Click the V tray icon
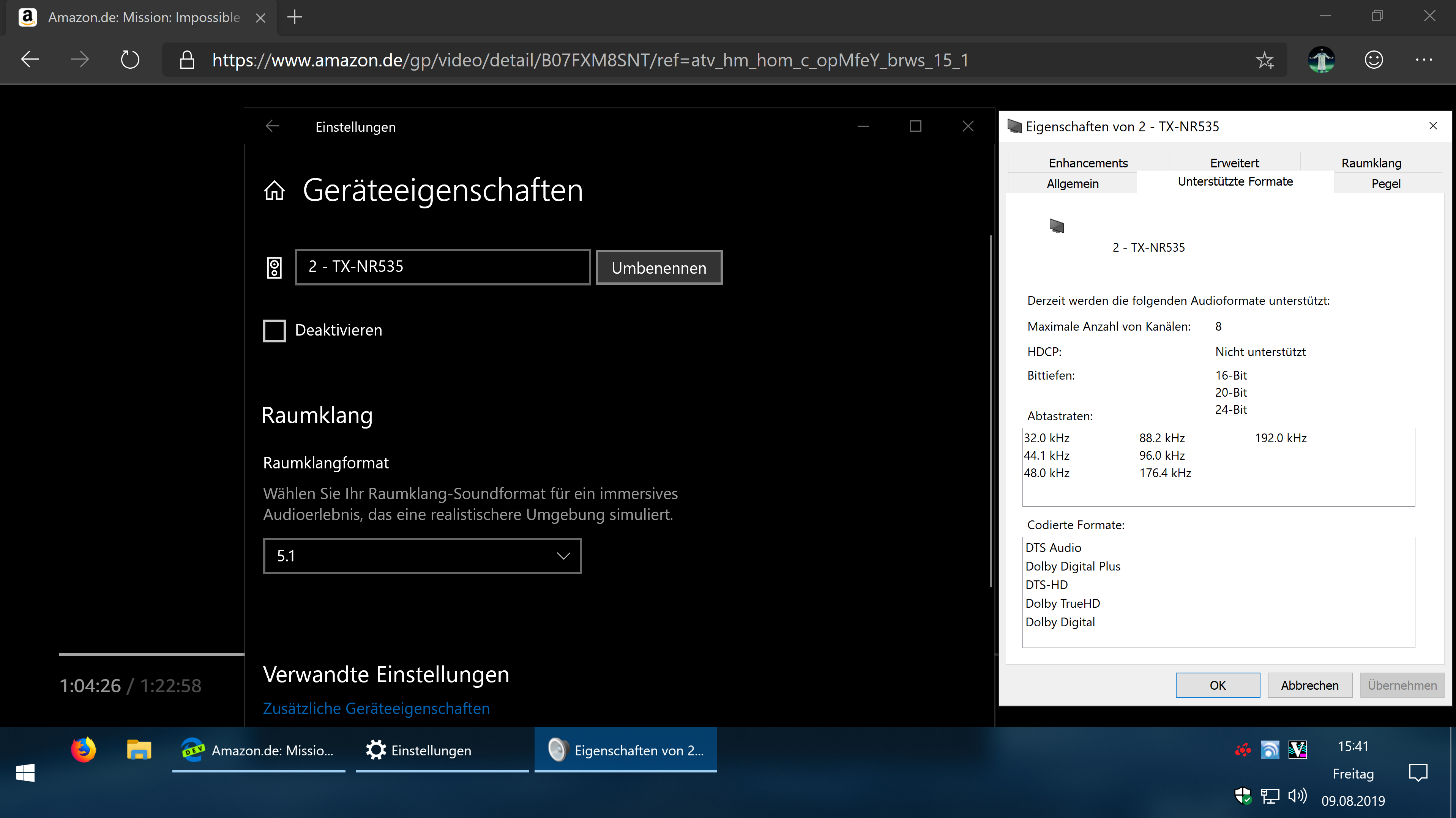 pyautogui.click(x=1297, y=750)
